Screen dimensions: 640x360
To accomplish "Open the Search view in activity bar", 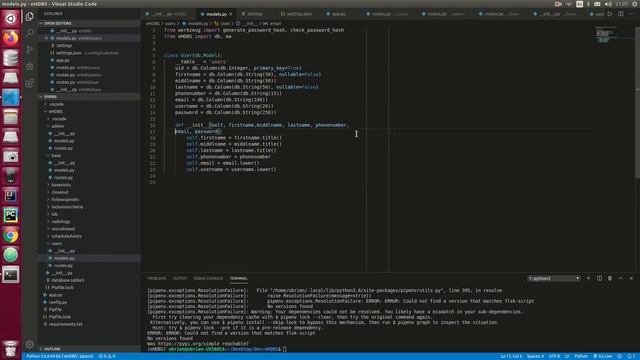I will 29,33.
